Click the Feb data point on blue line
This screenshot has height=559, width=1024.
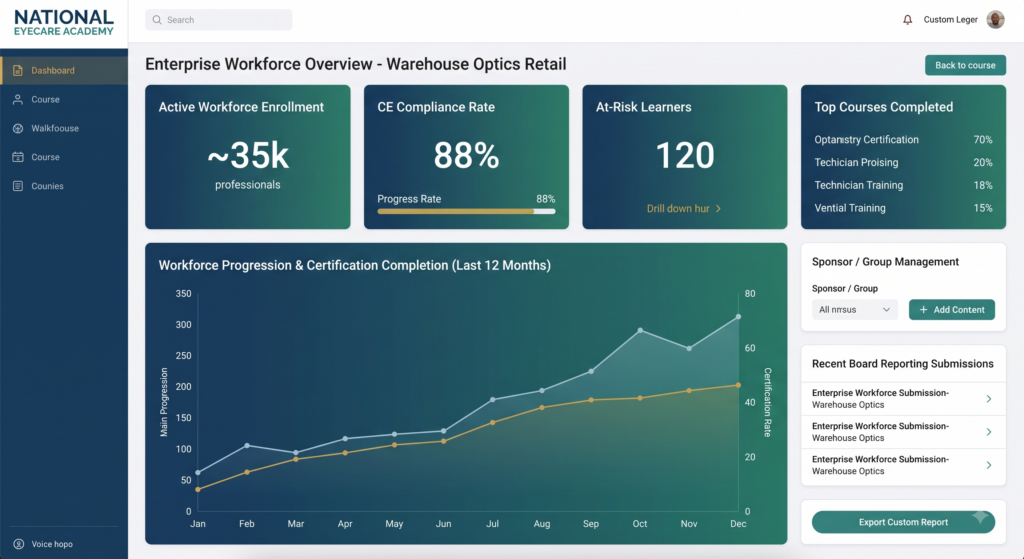point(247,445)
